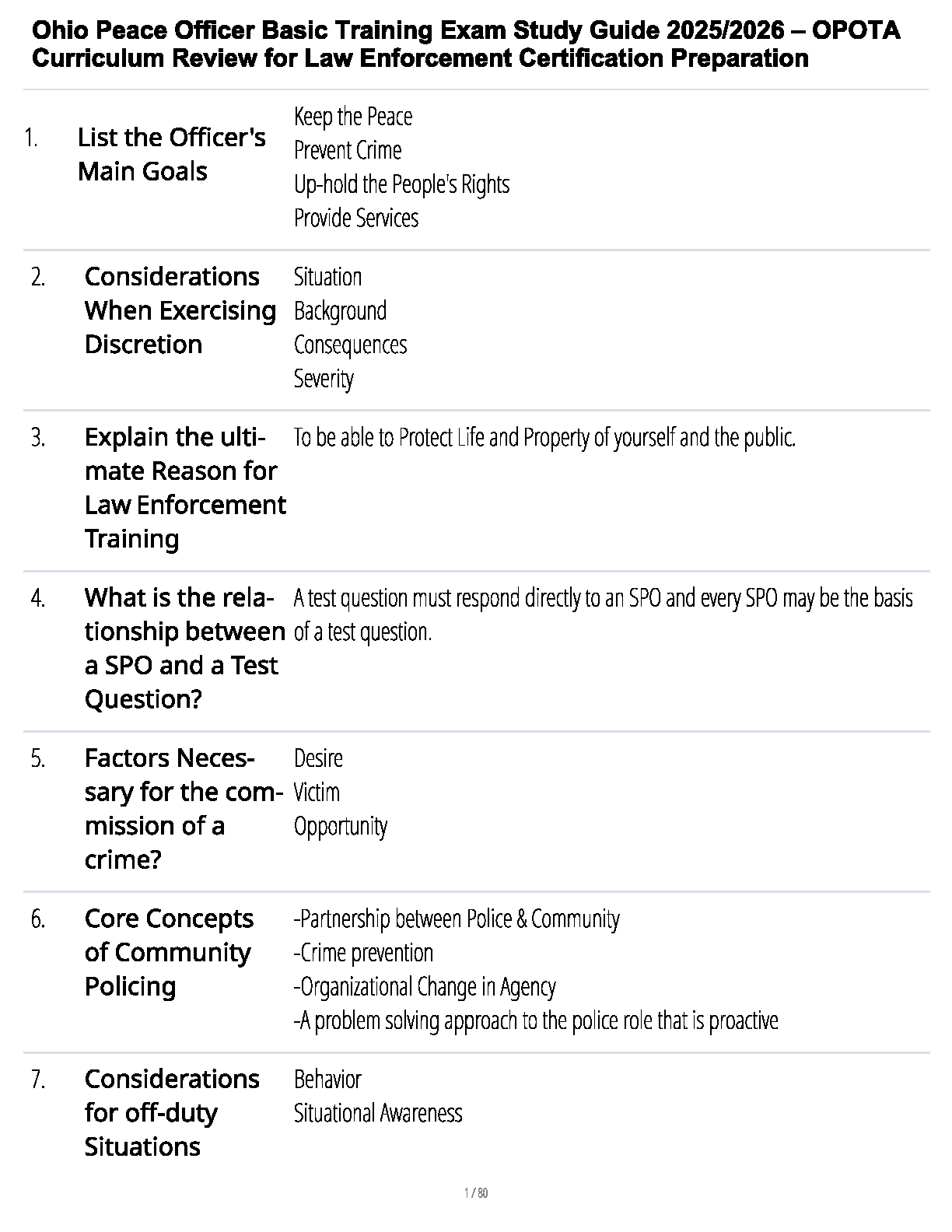Click "-Partnership between Police & Community" line
Screen dimensions: 952x1232
coord(457,919)
